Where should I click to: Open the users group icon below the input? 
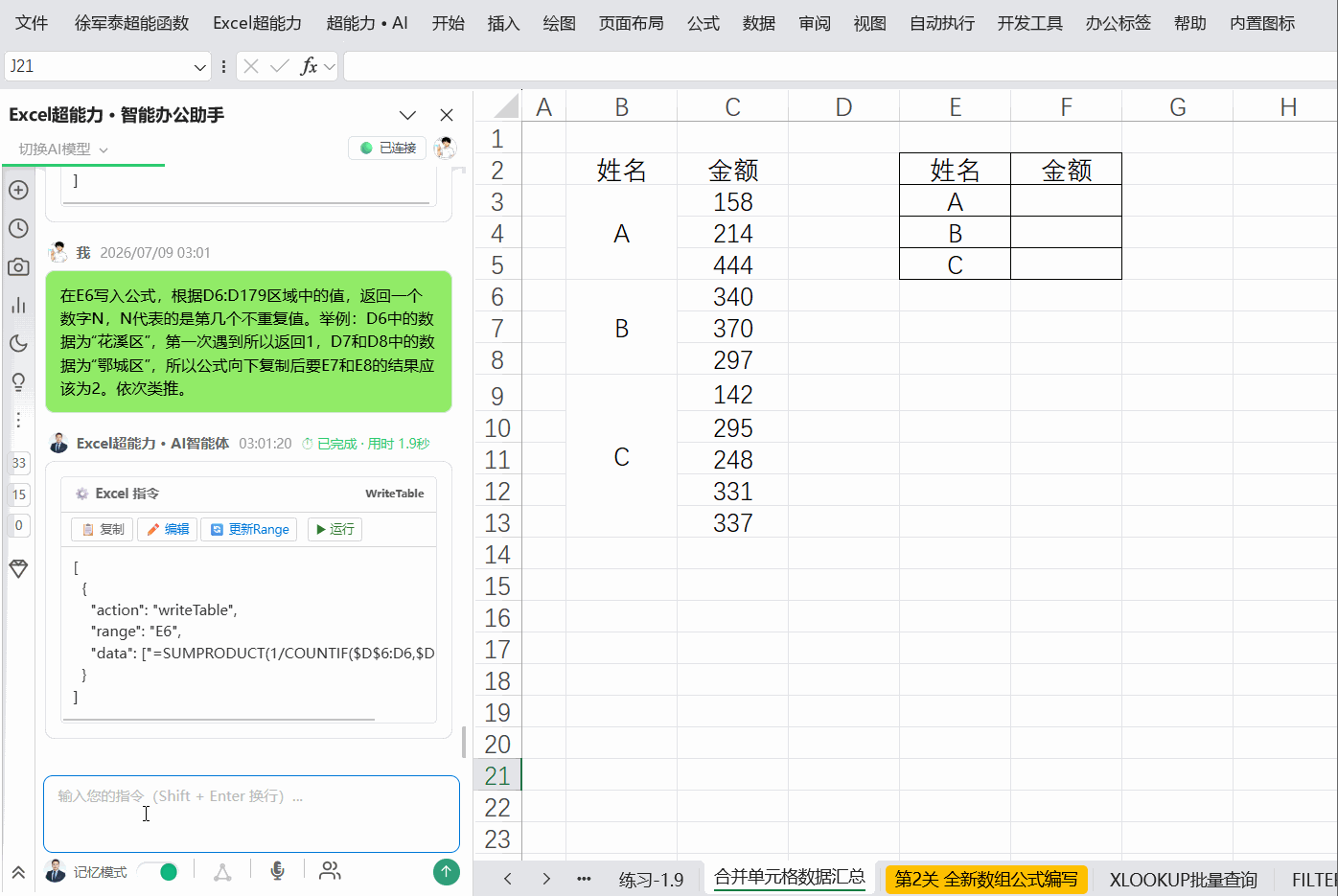coord(330,870)
